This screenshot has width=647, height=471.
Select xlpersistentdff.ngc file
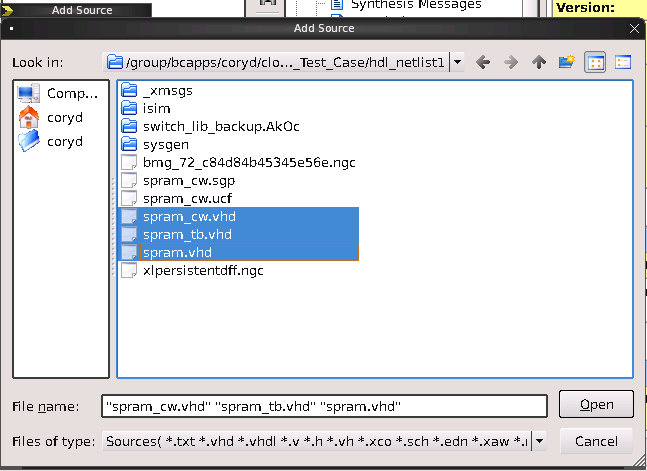click(x=202, y=270)
